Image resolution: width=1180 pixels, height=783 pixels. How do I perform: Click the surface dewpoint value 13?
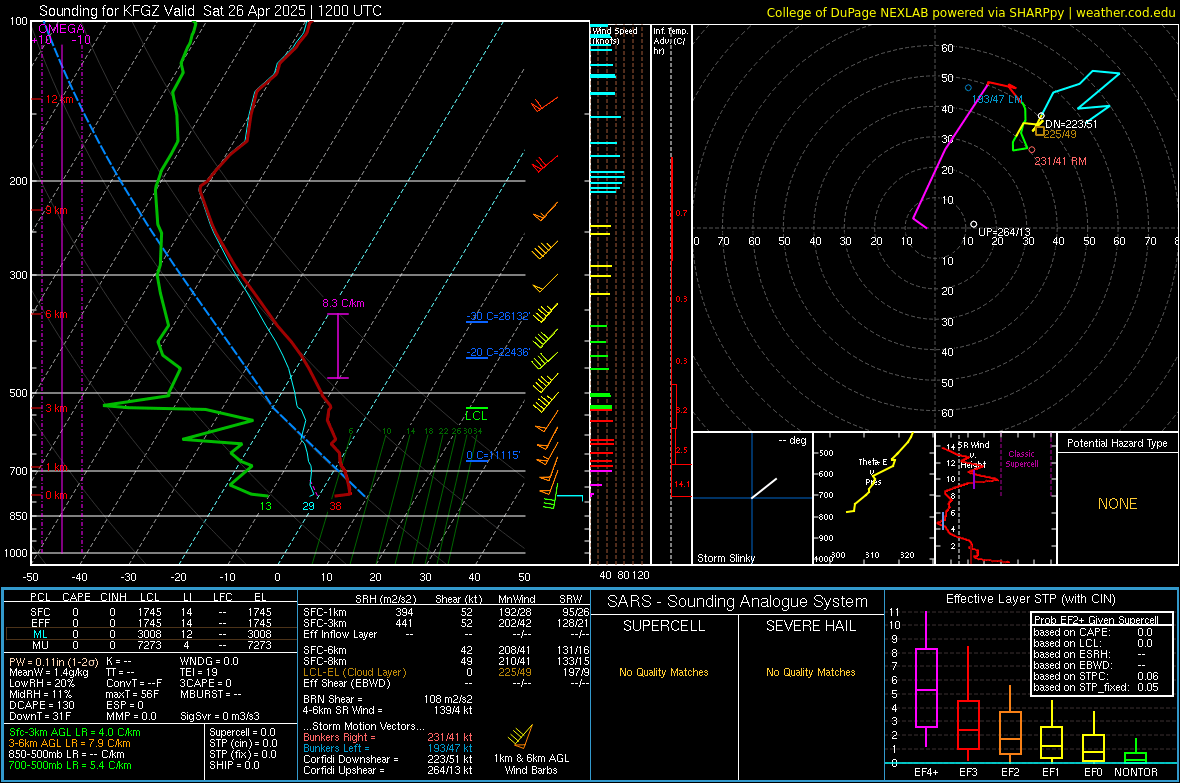[266, 506]
